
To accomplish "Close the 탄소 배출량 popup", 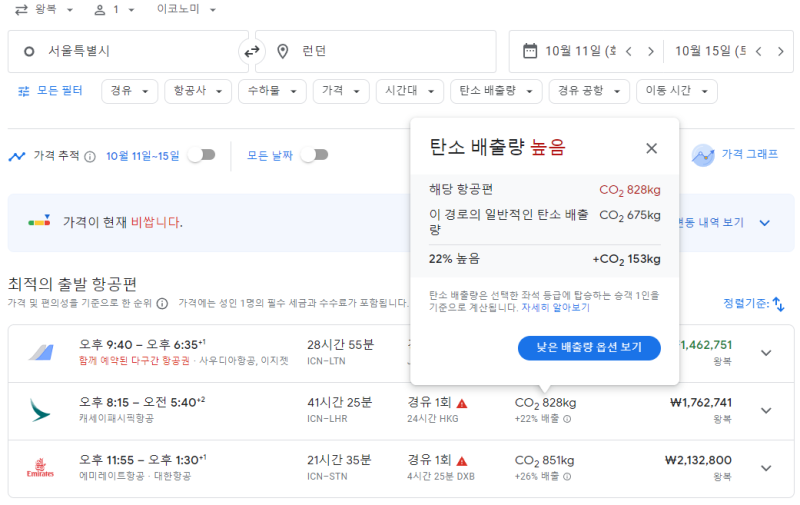I will (652, 148).
